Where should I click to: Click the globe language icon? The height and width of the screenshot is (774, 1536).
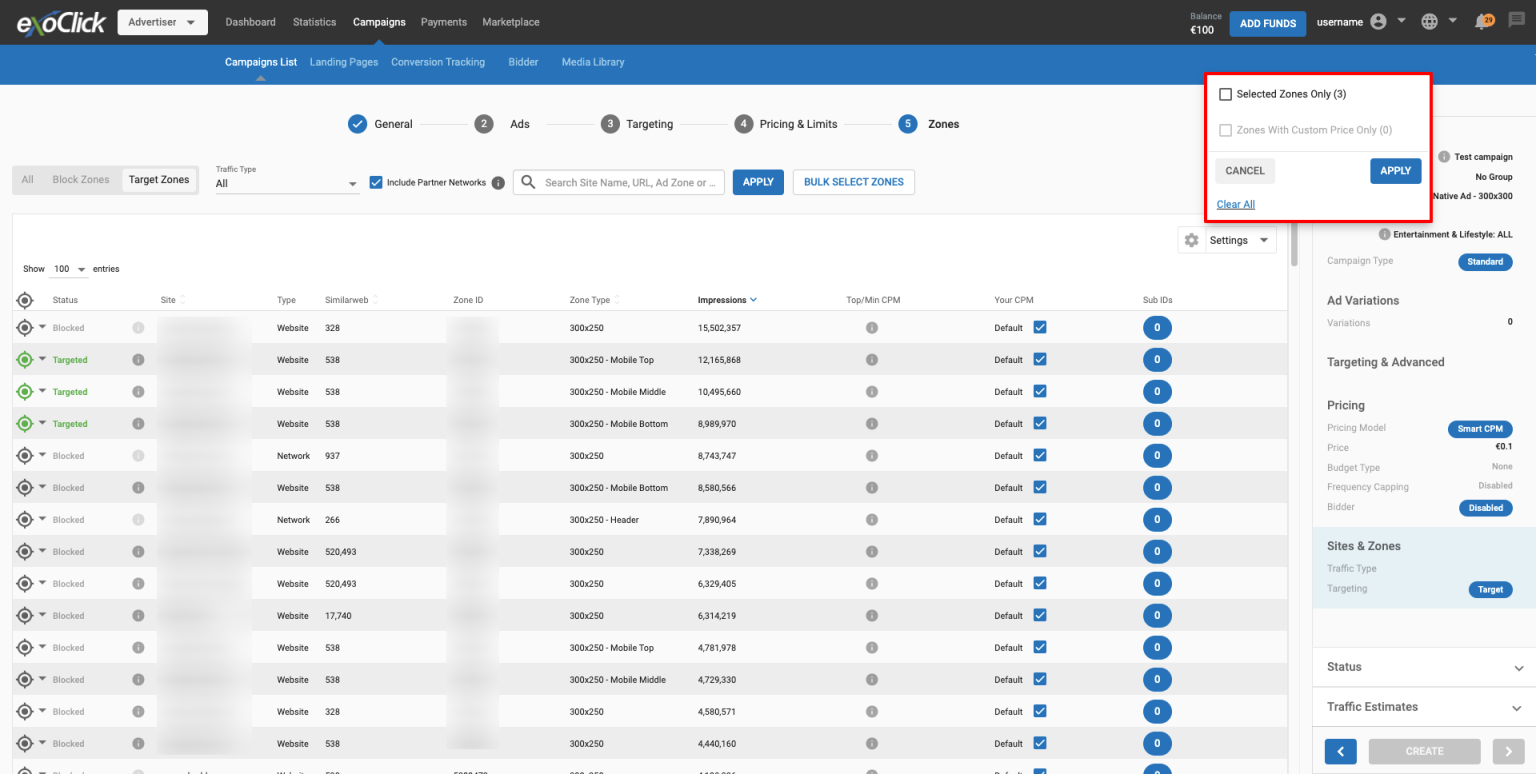click(1430, 22)
